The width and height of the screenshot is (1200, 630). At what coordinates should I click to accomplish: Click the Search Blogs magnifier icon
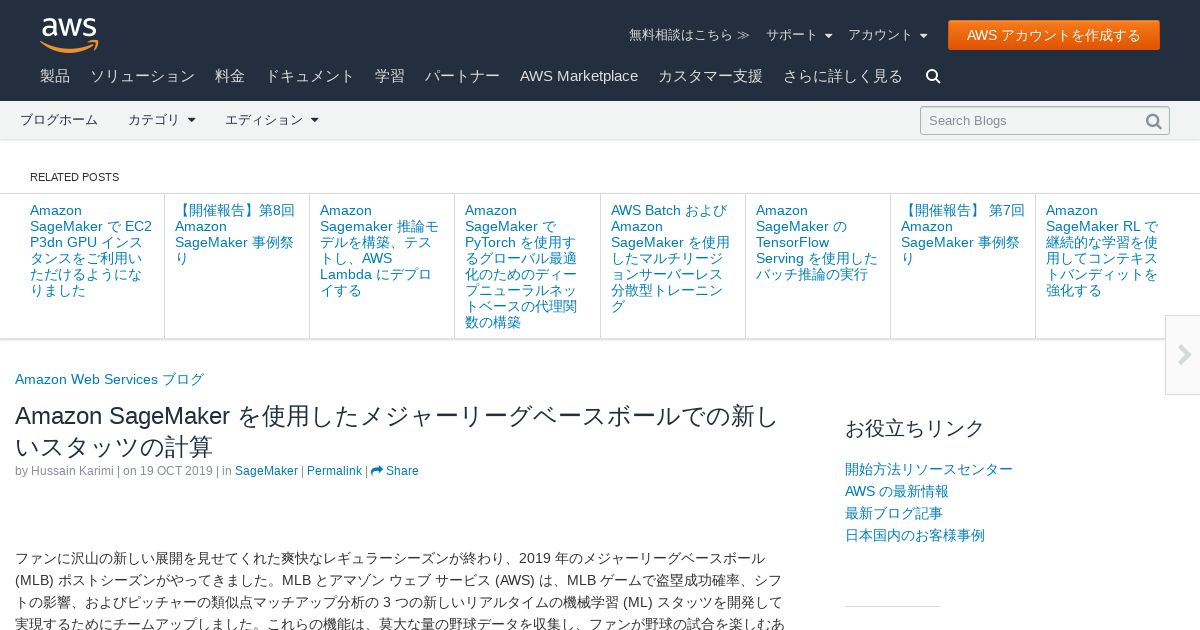1153,121
